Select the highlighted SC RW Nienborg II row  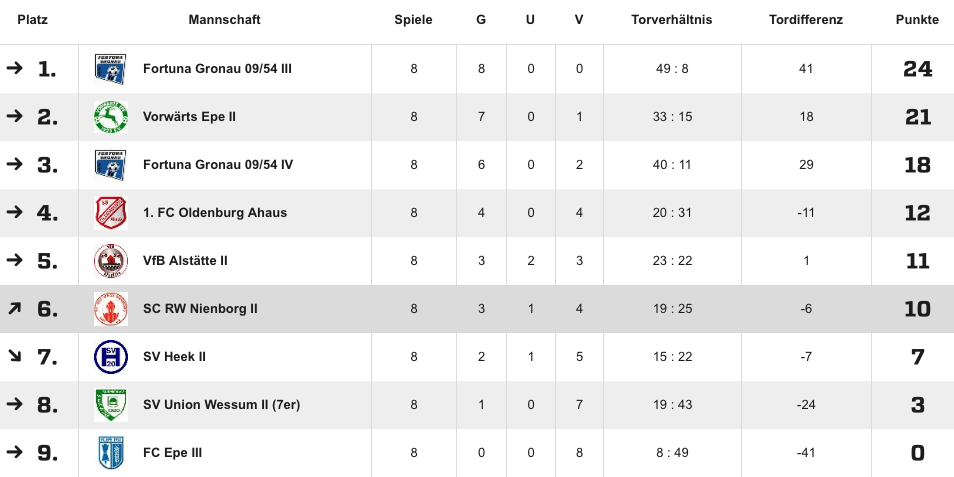tap(477, 309)
